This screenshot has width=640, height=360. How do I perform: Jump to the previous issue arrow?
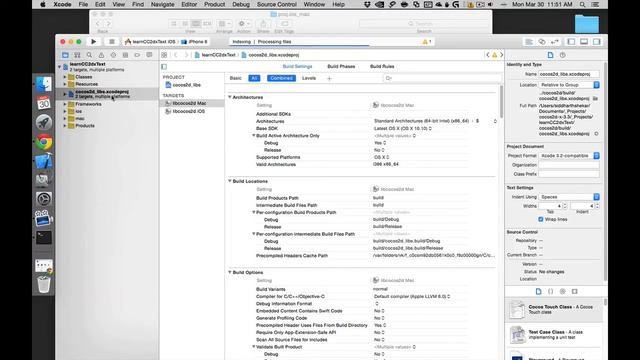pyautogui.click(x=488, y=55)
